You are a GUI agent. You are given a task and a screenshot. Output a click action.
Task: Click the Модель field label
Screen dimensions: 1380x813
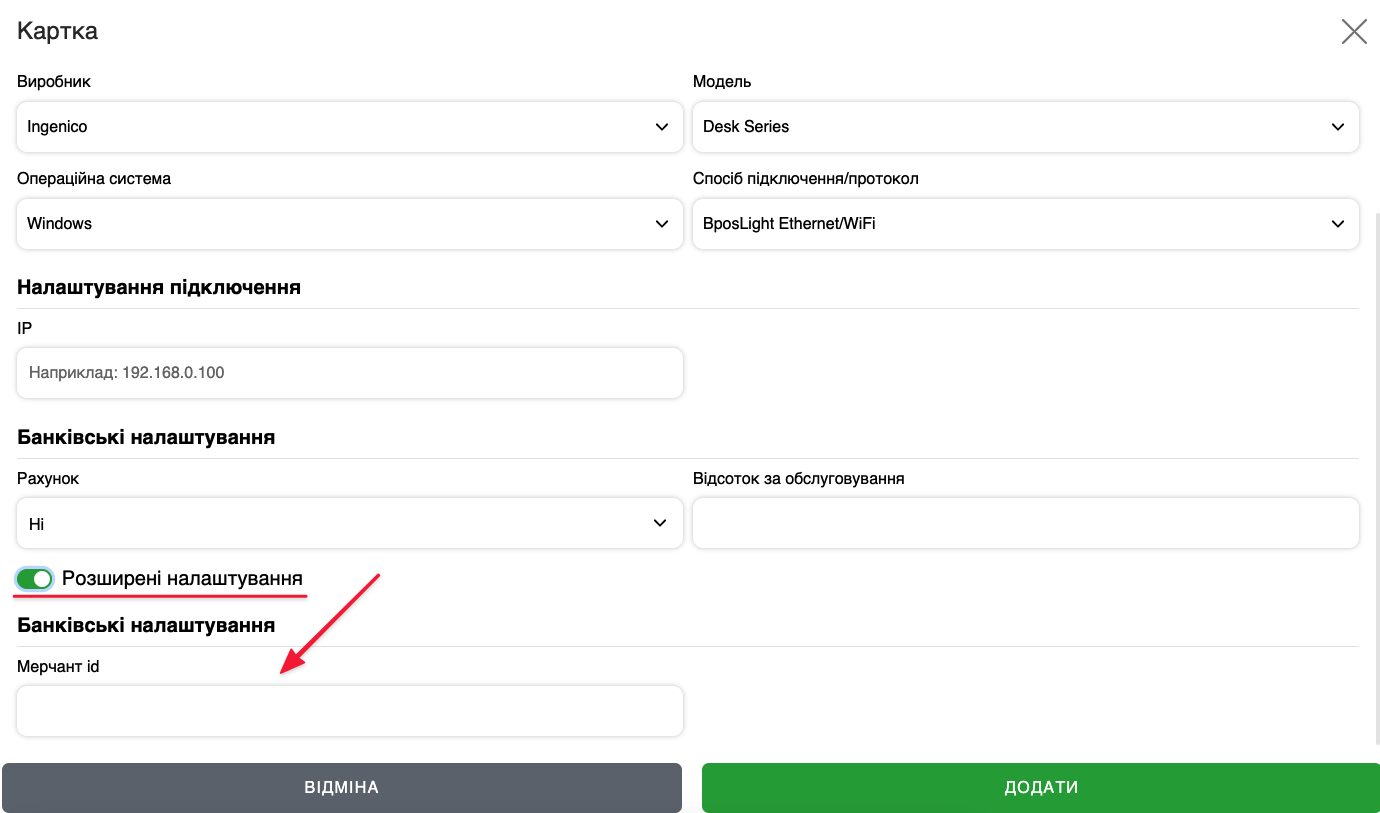coord(722,82)
